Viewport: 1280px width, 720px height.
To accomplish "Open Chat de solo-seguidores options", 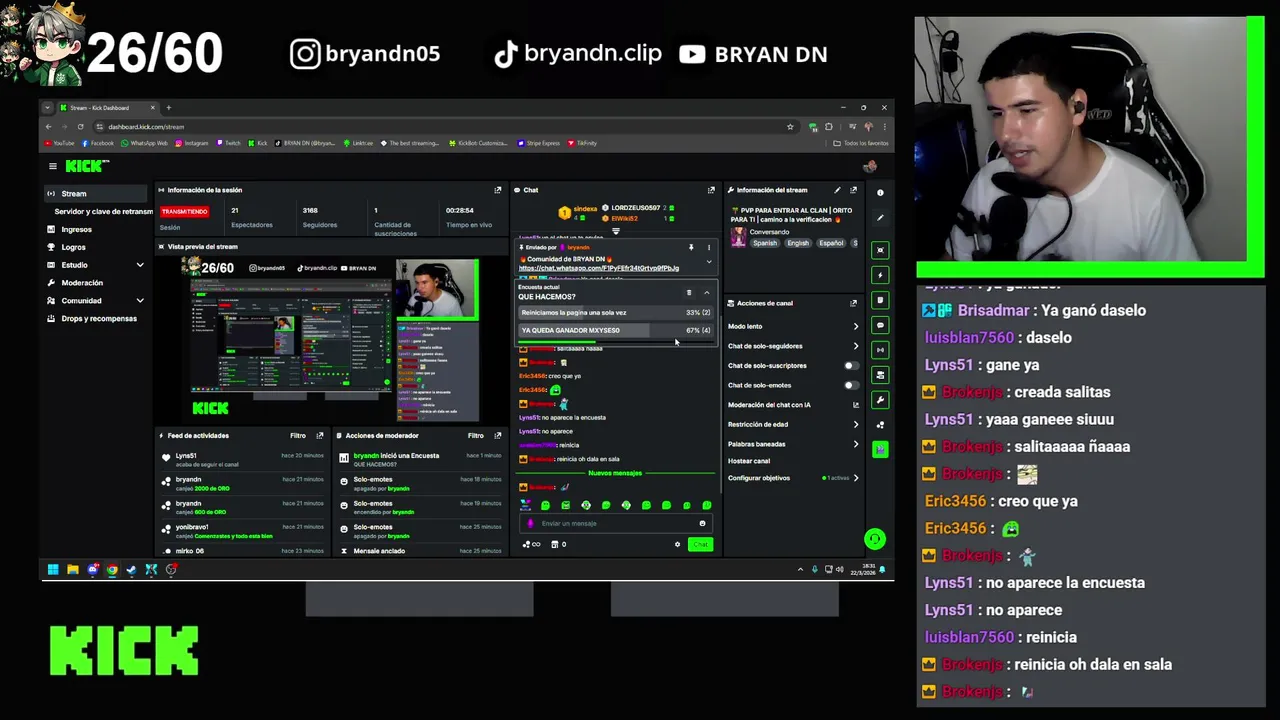I will click(855, 346).
